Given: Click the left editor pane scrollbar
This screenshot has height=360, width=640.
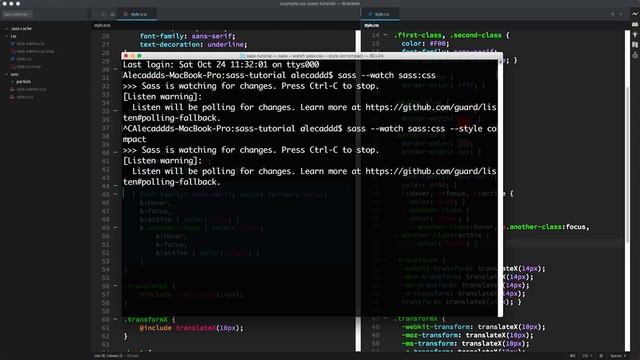Looking at the screenshot, I should 358,192.
